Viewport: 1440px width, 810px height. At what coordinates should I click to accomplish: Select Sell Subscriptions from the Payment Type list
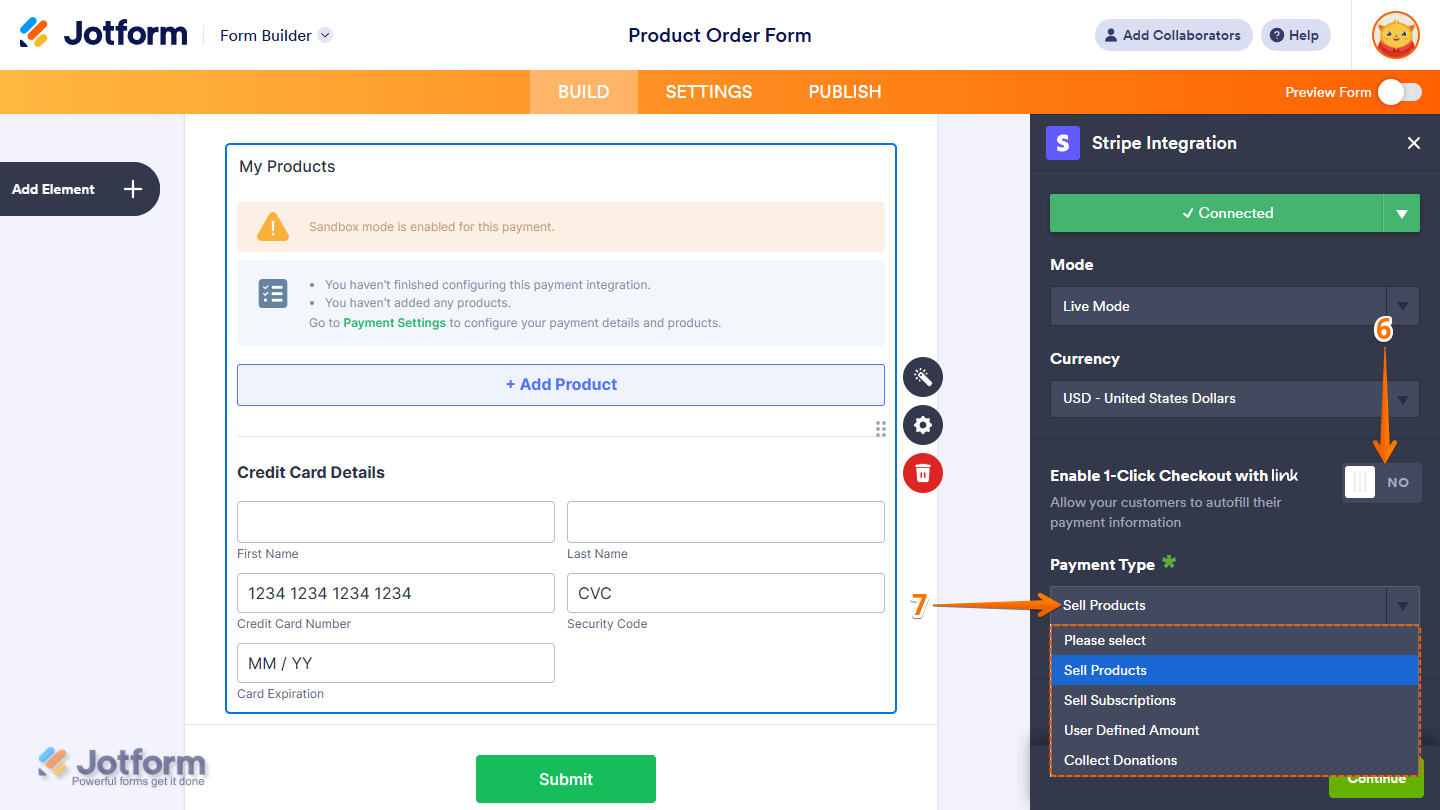1119,700
